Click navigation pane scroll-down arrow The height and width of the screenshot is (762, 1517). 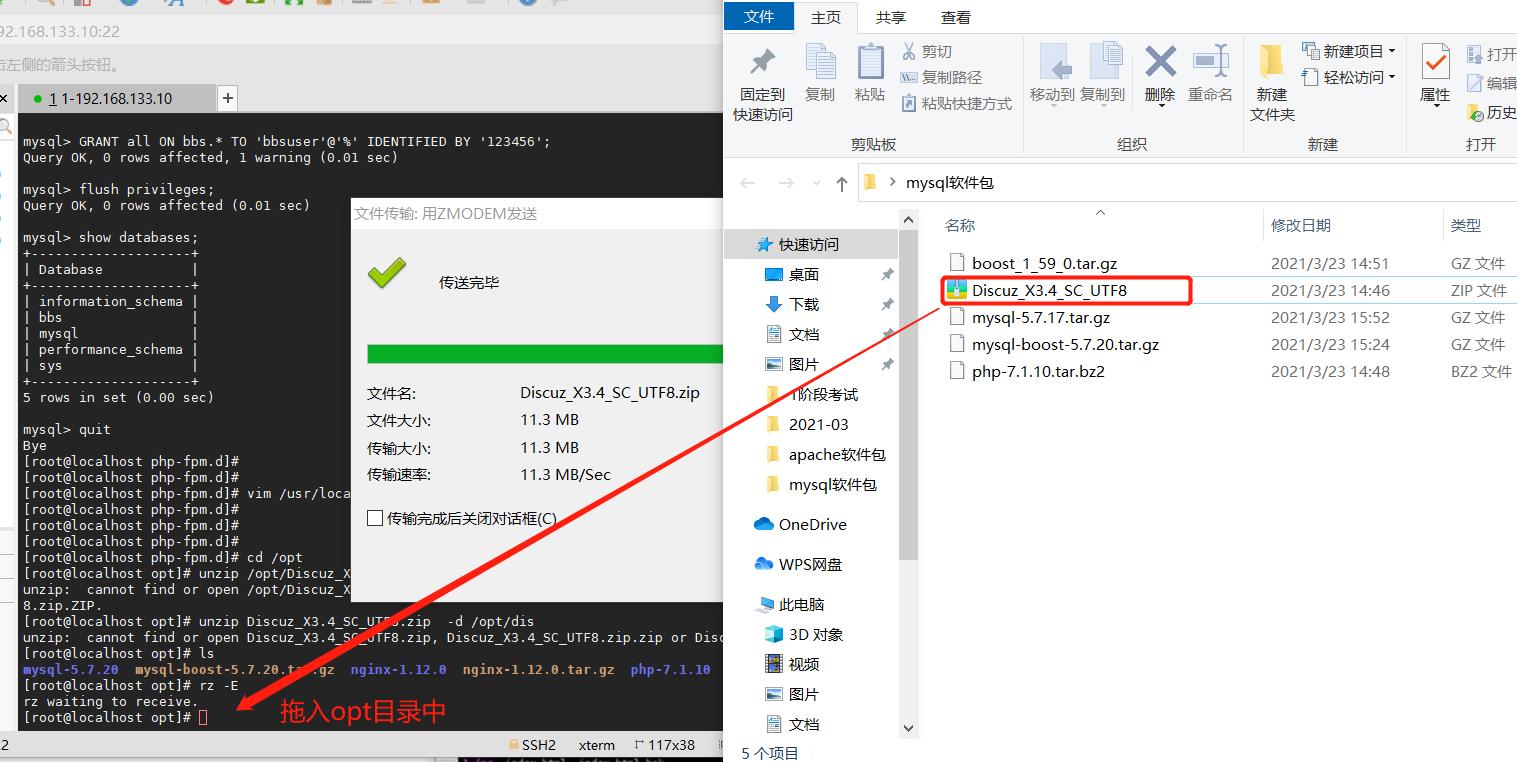point(908,729)
